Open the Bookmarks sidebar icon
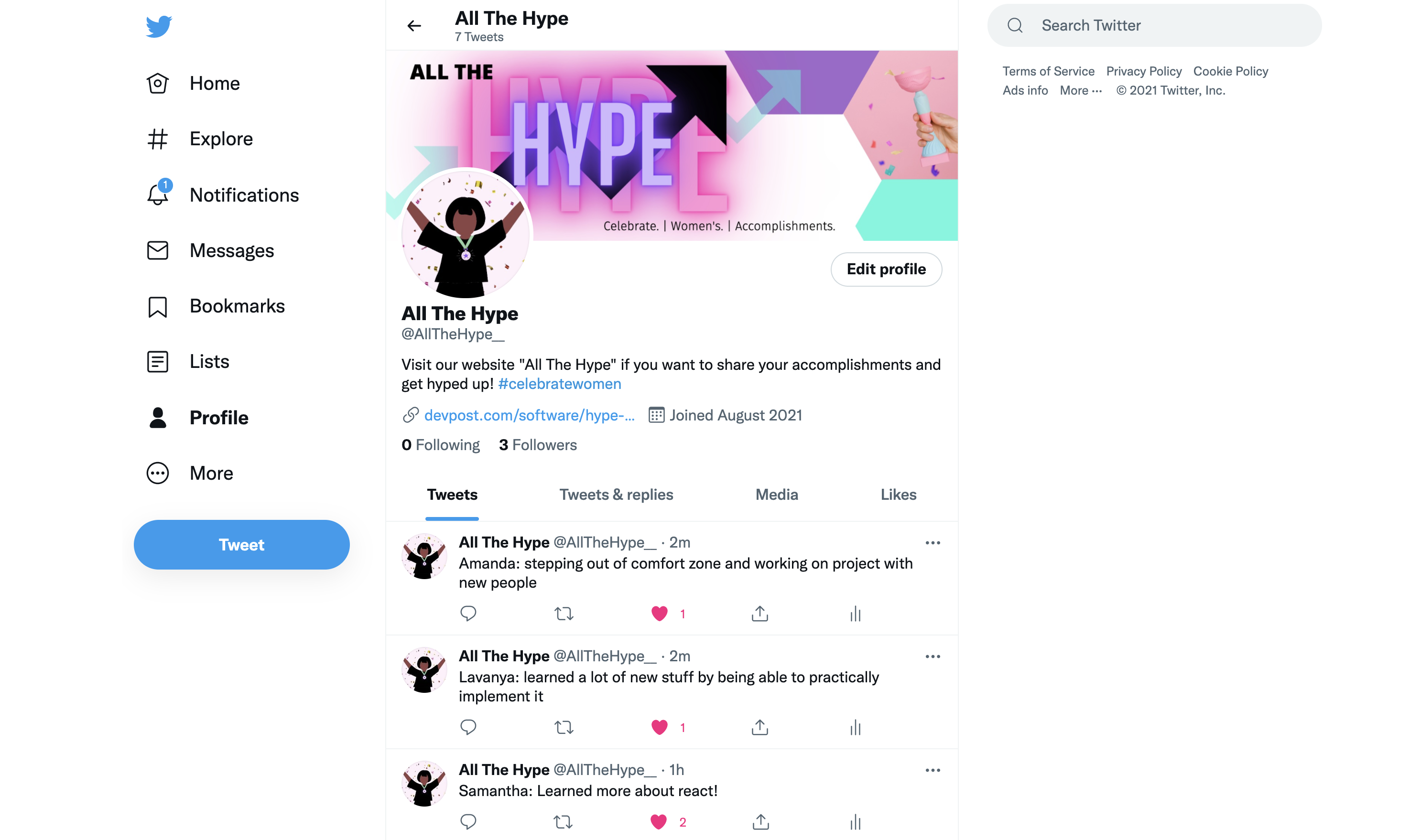Image resolution: width=1410 pixels, height=840 pixels. tap(157, 306)
